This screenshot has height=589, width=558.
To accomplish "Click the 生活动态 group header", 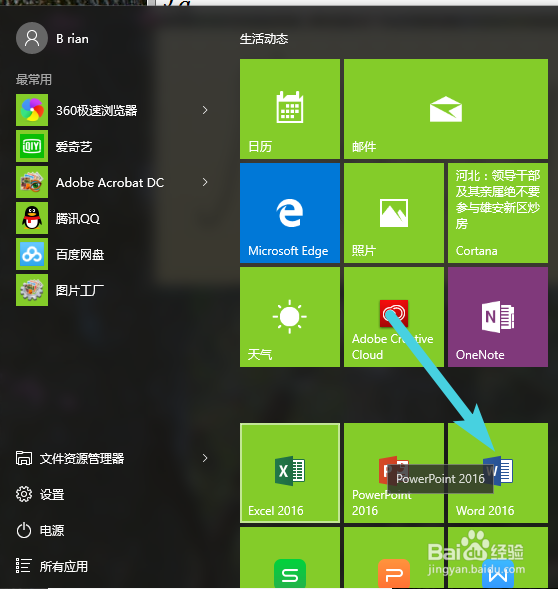I will click(x=264, y=39).
